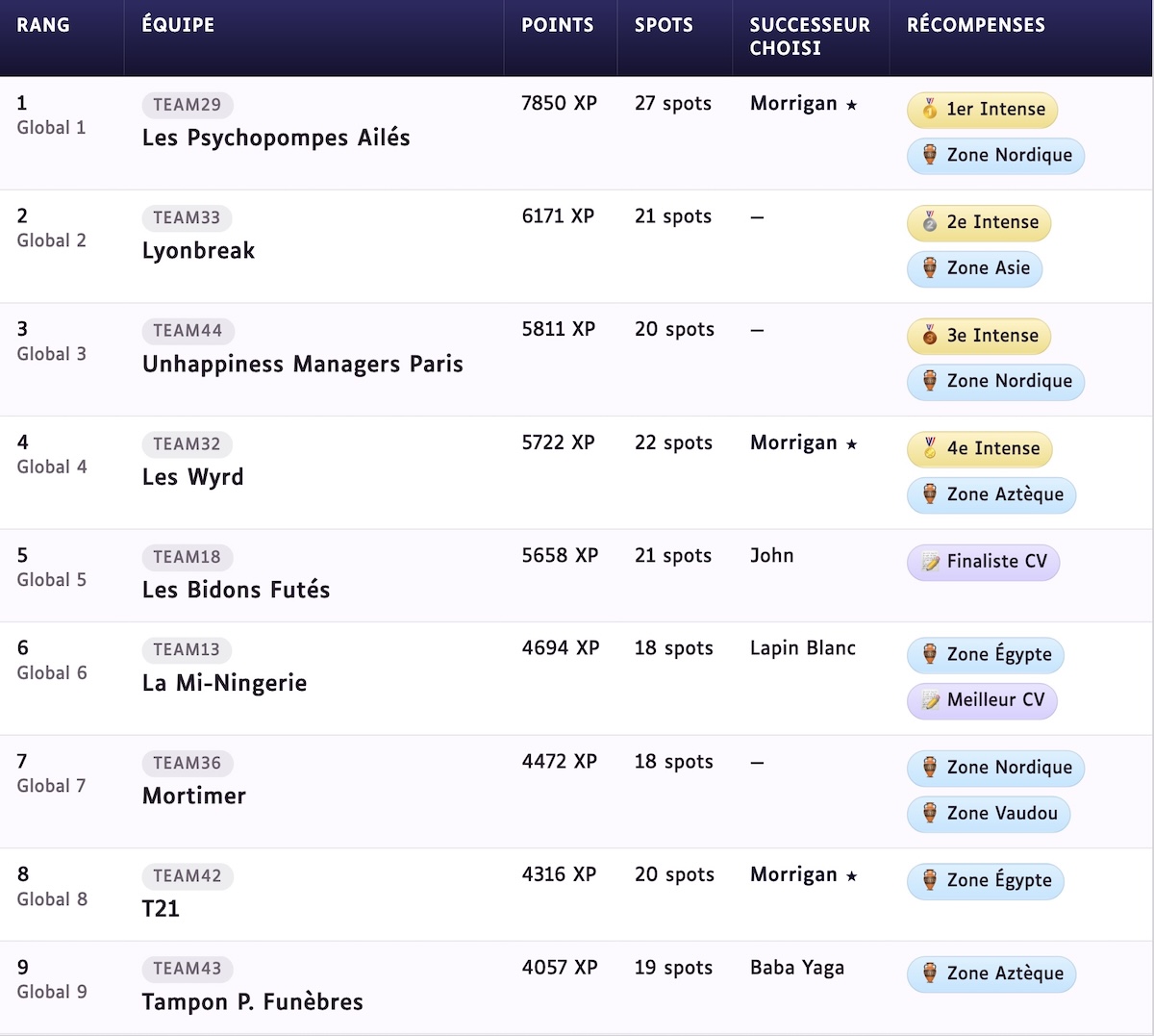Image resolution: width=1154 pixels, height=1036 pixels.
Task: Select team name La Mi-Ningerie
Action: (x=224, y=684)
